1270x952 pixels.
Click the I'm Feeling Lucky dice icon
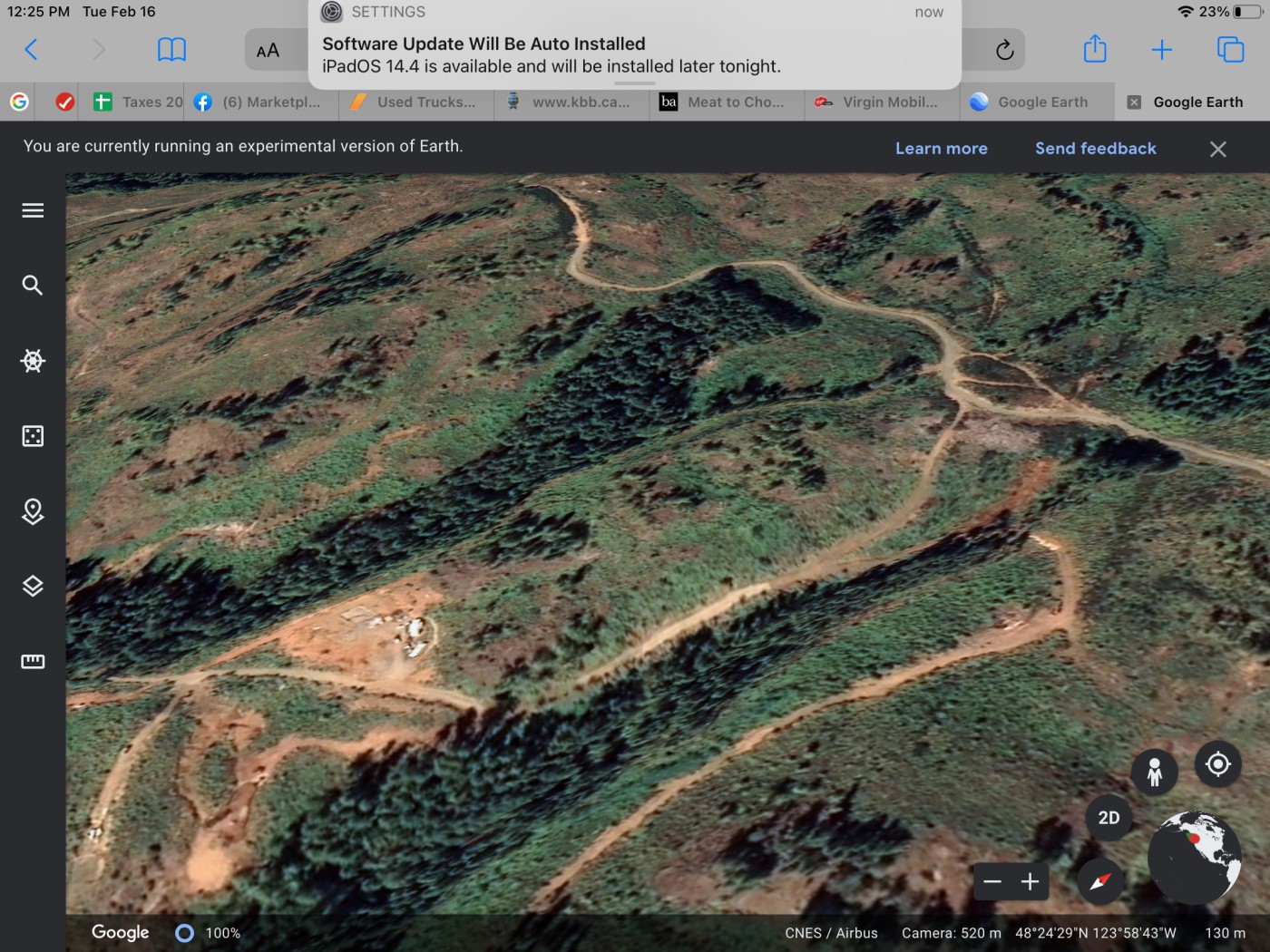pyautogui.click(x=33, y=436)
